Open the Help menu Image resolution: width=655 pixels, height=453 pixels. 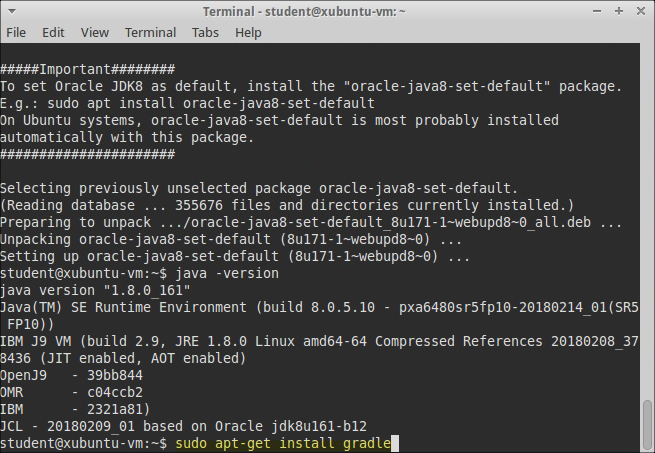[248, 32]
